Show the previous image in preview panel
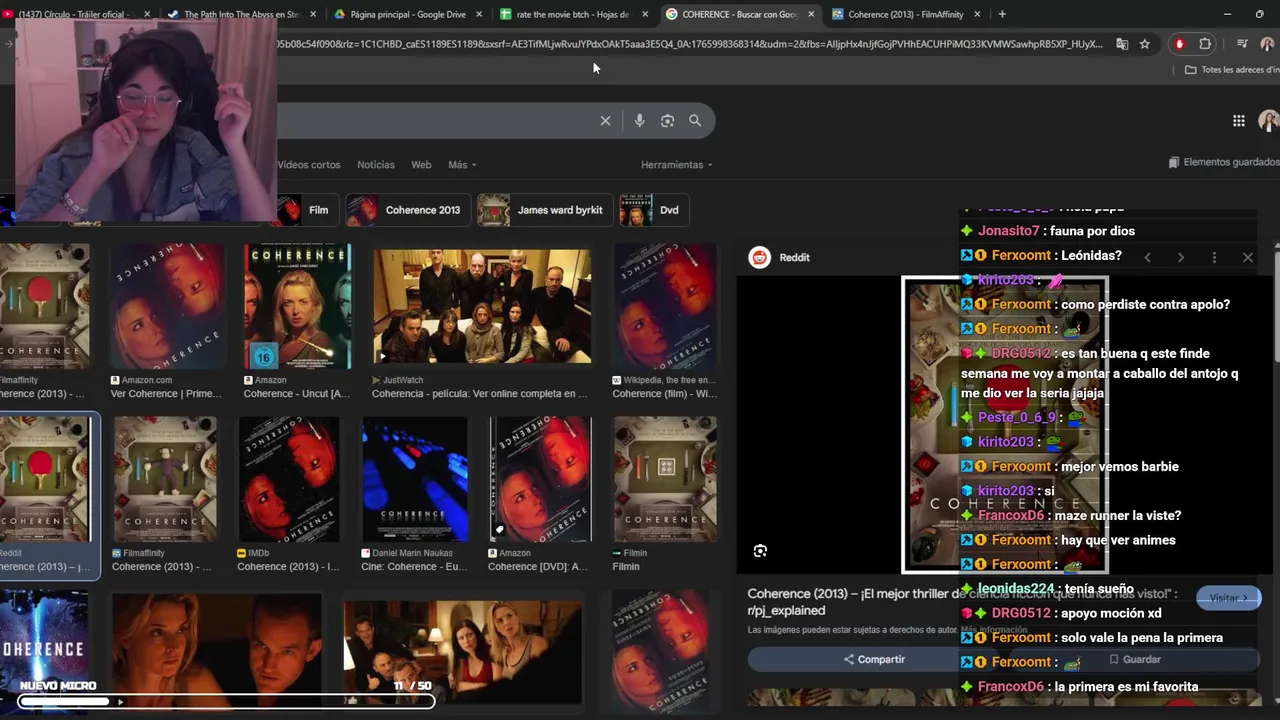This screenshot has width=1280, height=720. (1147, 257)
